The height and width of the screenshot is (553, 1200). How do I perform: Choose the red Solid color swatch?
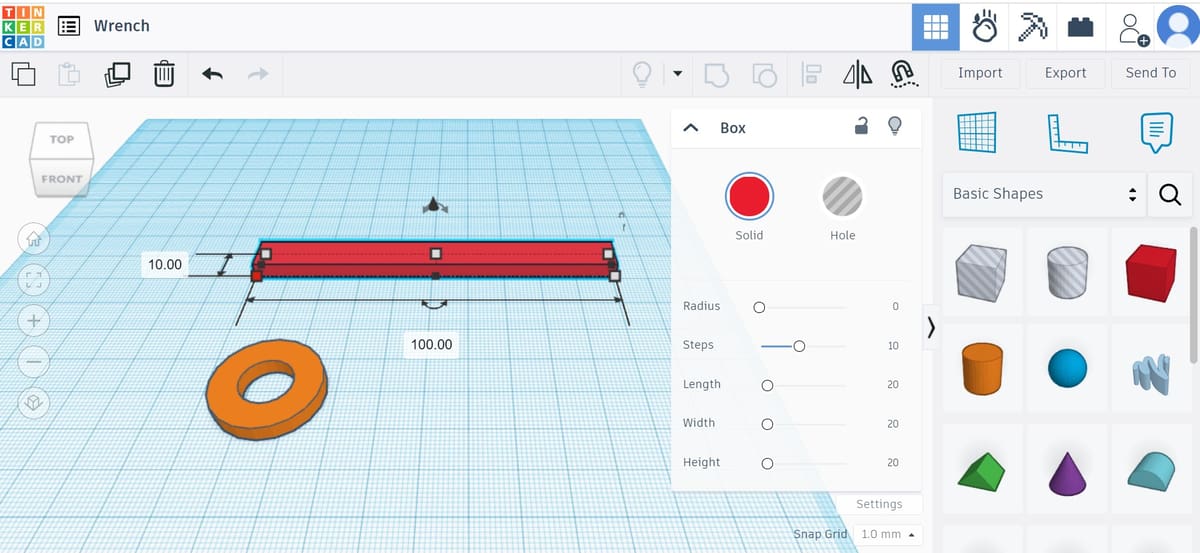click(x=748, y=196)
